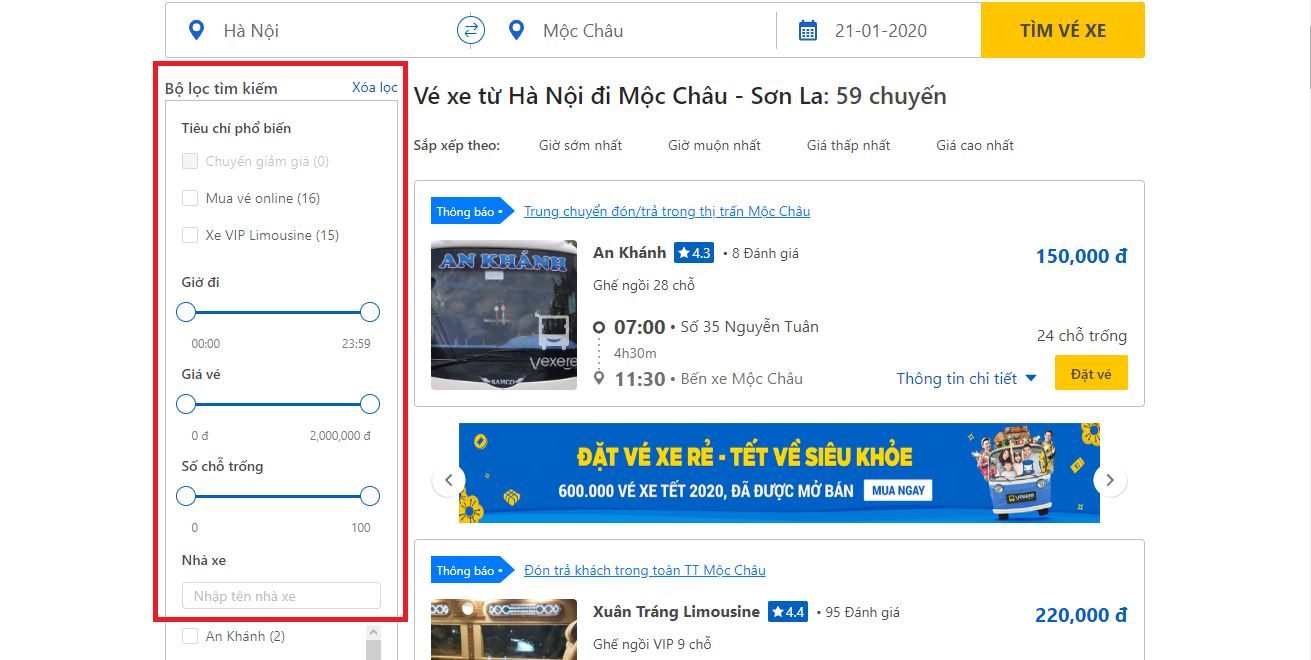Image resolution: width=1311 pixels, height=660 pixels.
Task: Click MUA NGAY on the Tết banner
Action: pyautogui.click(x=900, y=490)
